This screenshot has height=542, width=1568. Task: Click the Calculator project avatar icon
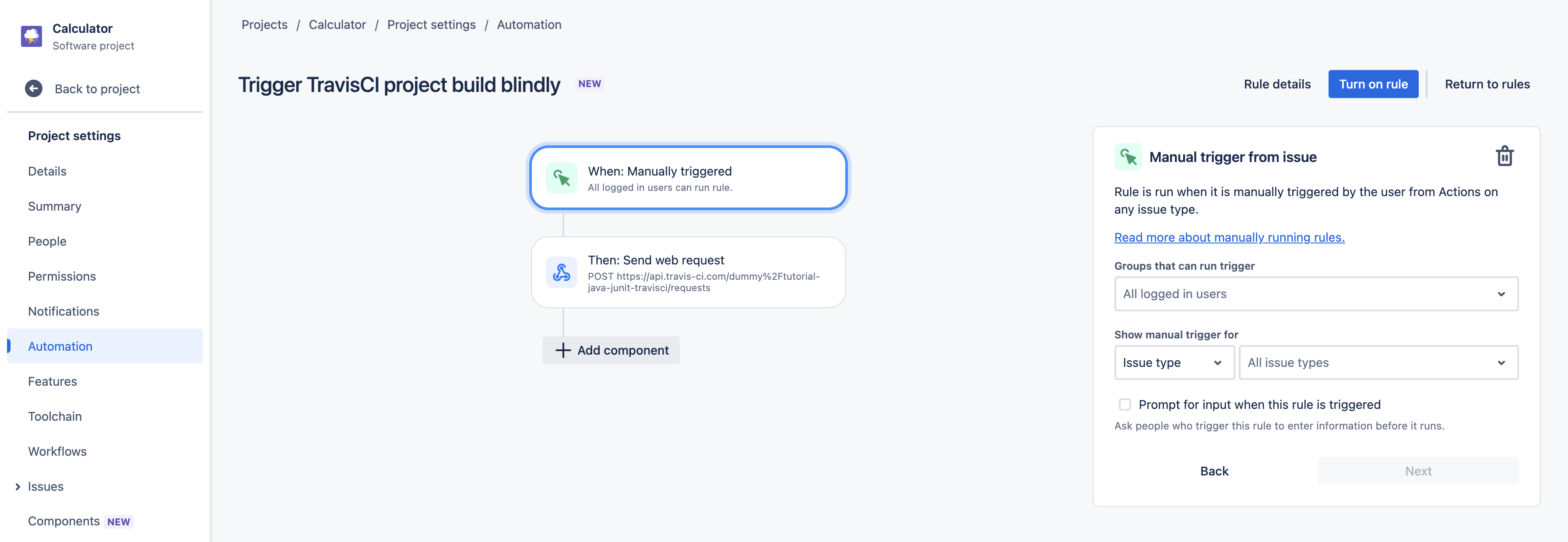point(31,36)
